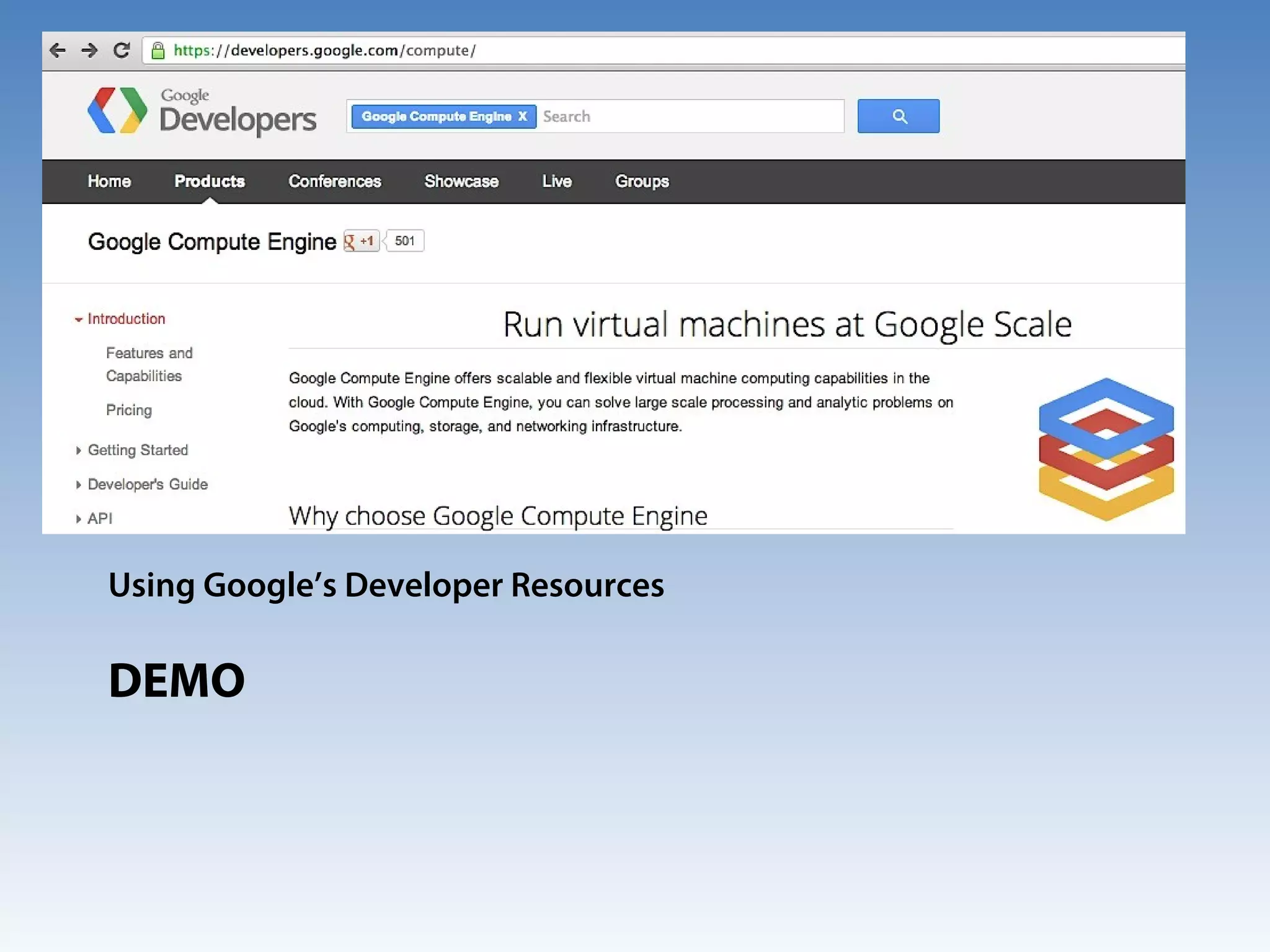Select the Developer's Guide sidebar item
Viewport: 1270px width, 952px height.
(x=148, y=485)
